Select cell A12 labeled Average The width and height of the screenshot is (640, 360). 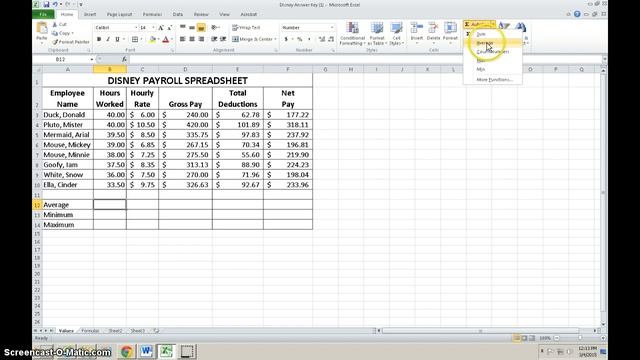pyautogui.click(x=68, y=204)
